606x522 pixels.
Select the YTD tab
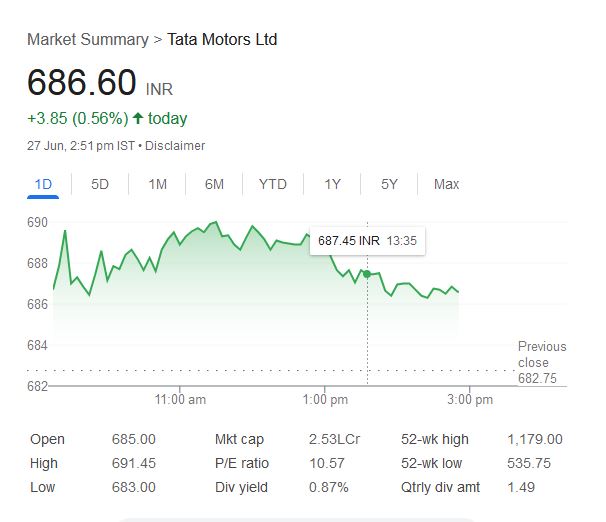coord(272,184)
